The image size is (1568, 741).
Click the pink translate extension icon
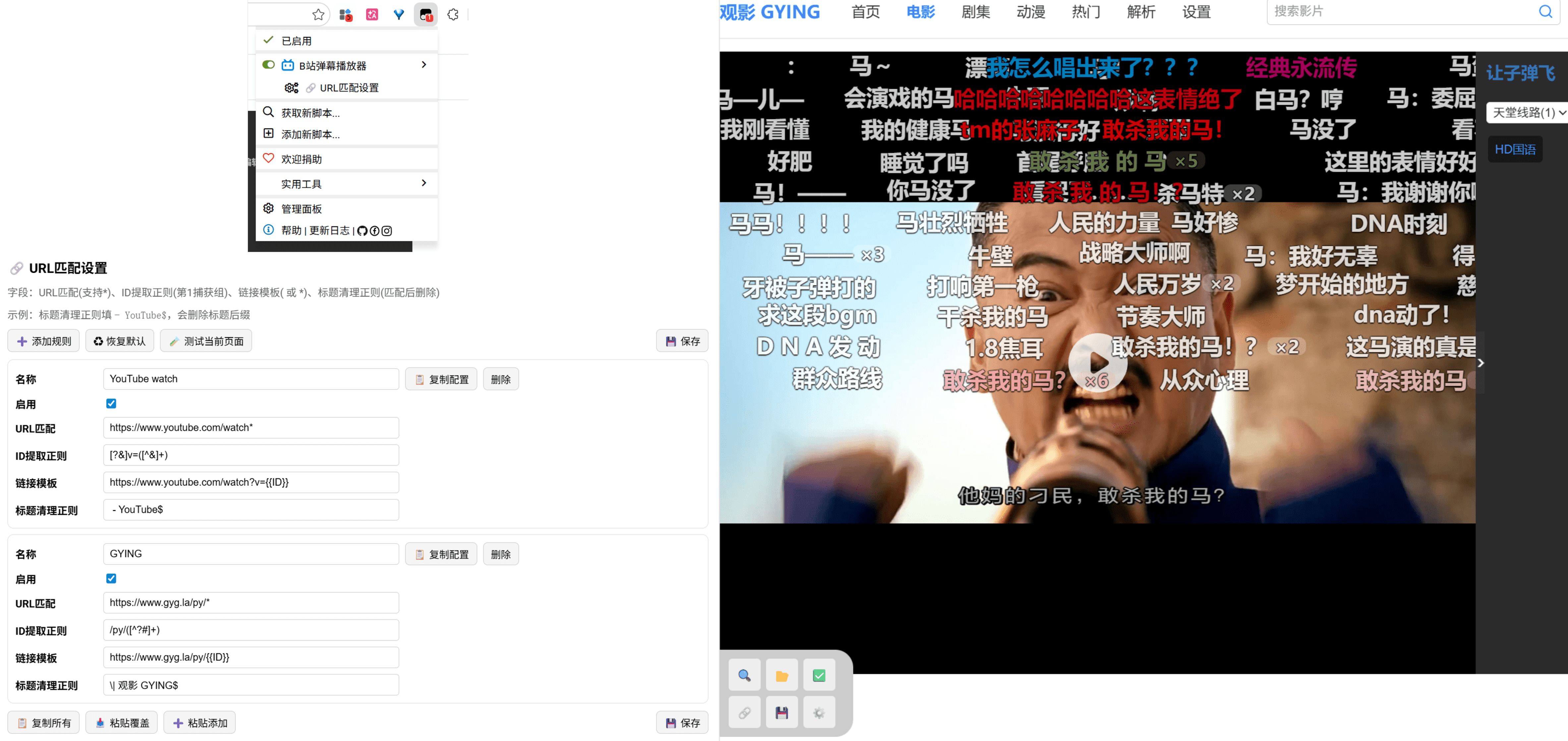coord(372,15)
